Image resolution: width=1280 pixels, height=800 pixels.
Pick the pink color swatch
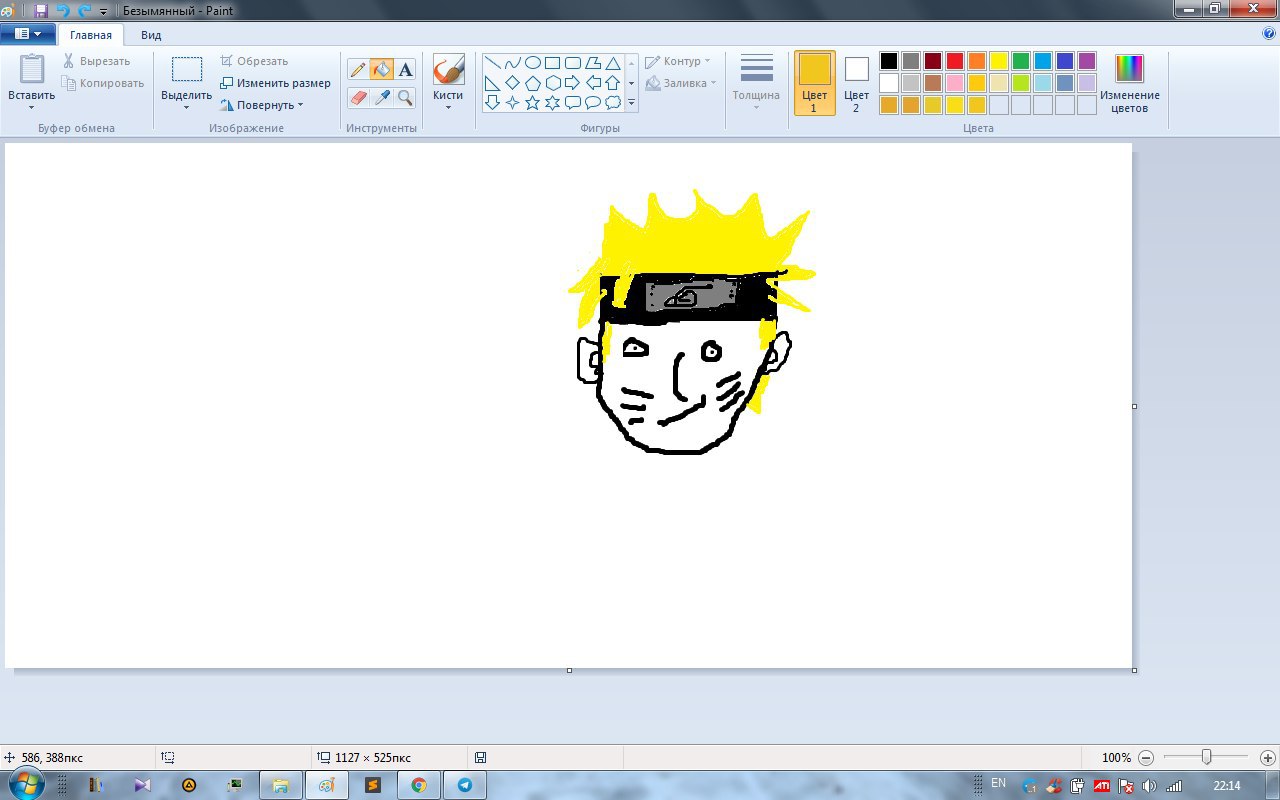coord(955,83)
